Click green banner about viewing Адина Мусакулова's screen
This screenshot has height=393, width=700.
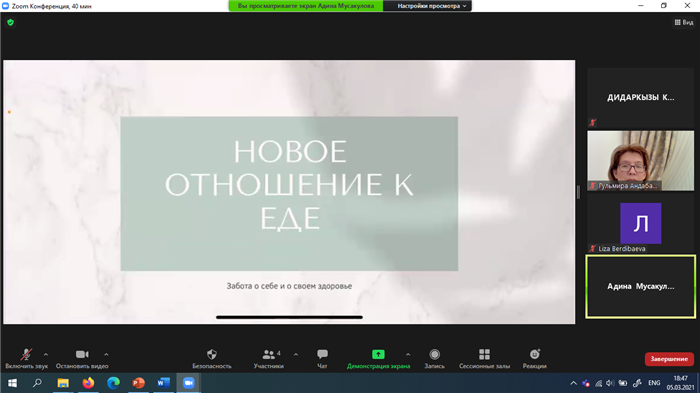[x=306, y=6]
